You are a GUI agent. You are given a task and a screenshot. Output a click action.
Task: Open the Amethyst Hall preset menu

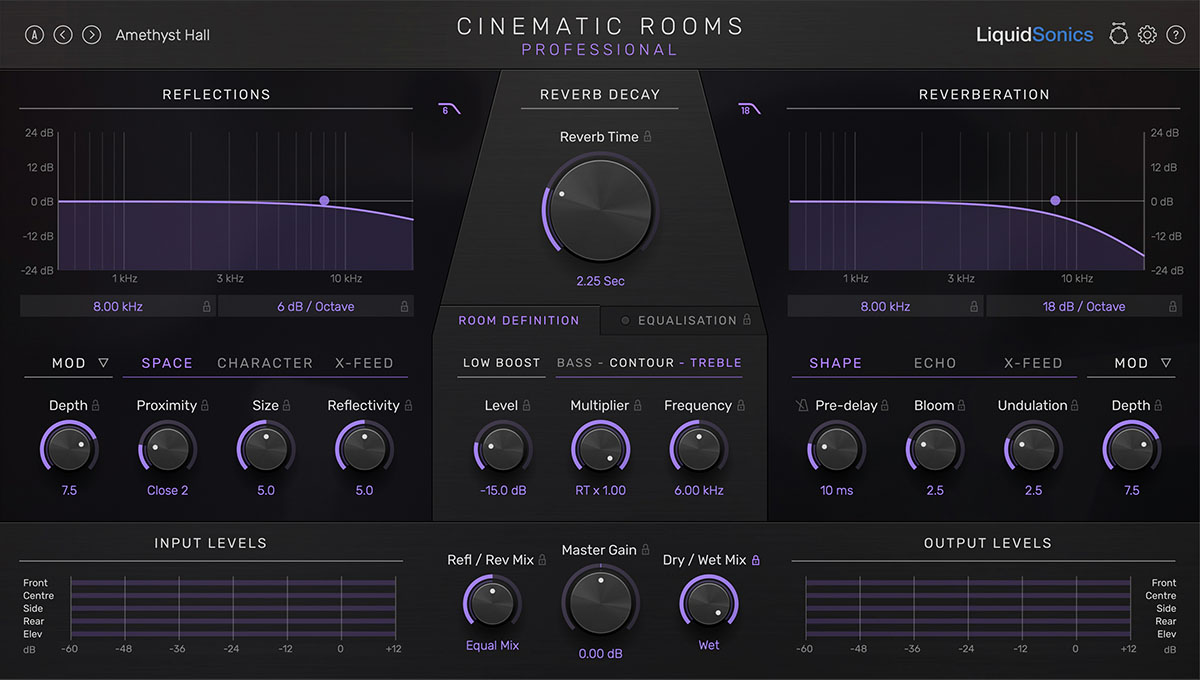click(x=163, y=35)
